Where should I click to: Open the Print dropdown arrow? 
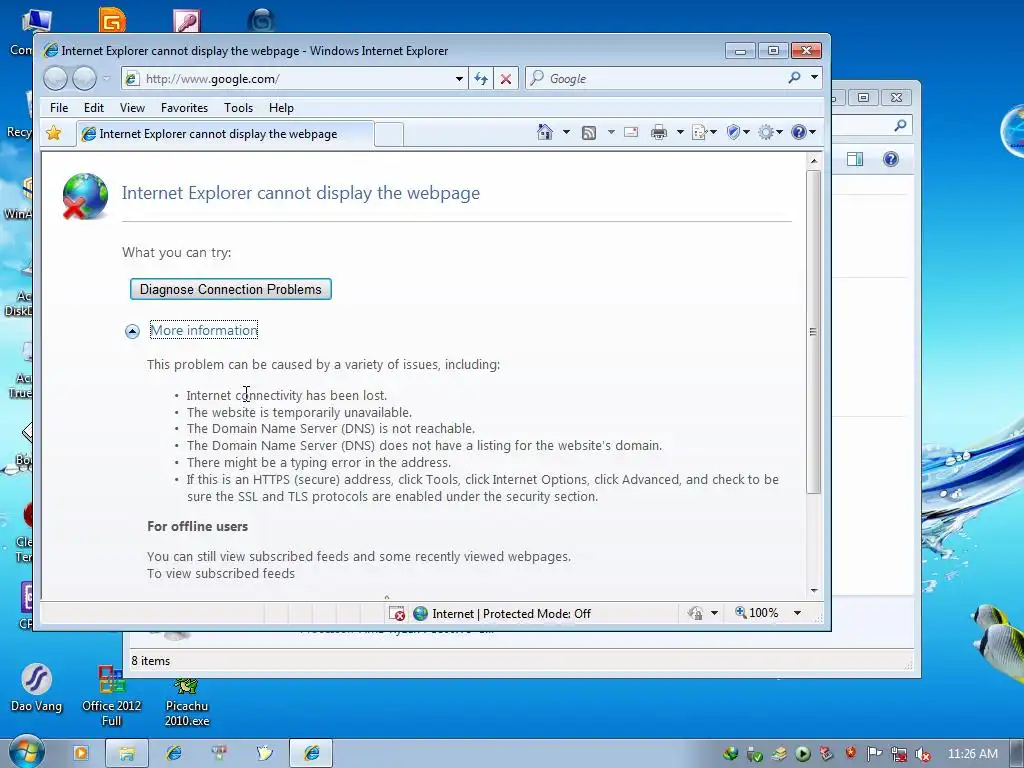tap(680, 133)
